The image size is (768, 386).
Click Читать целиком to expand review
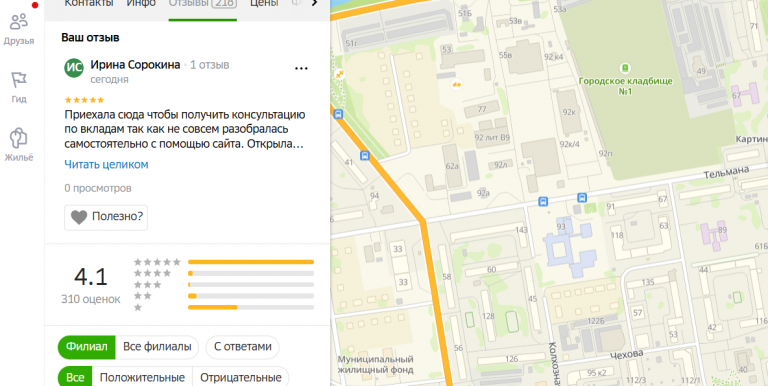tap(106, 165)
